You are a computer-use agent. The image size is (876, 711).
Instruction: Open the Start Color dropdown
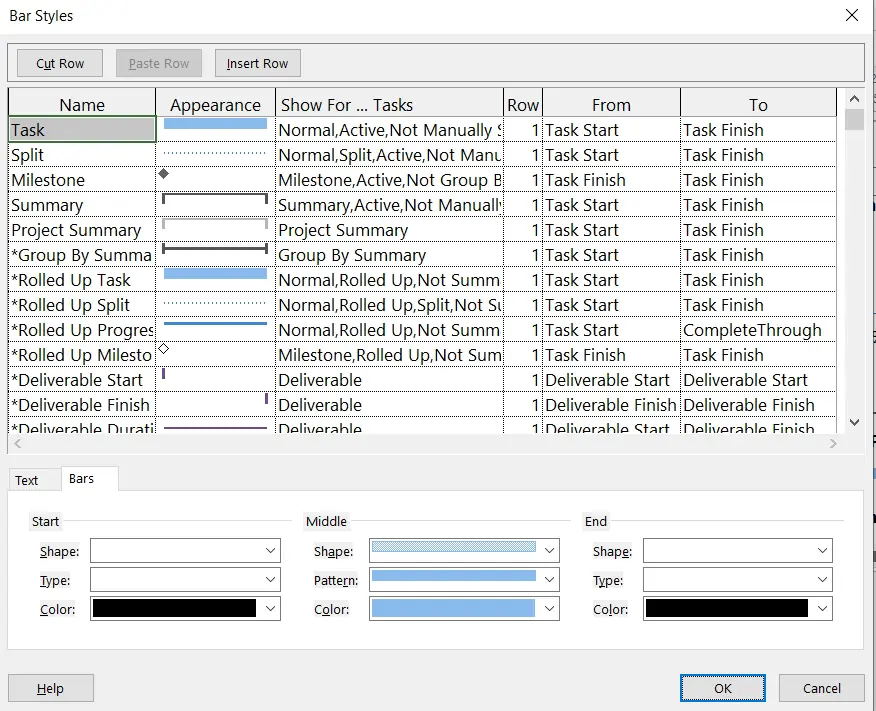[270, 609]
